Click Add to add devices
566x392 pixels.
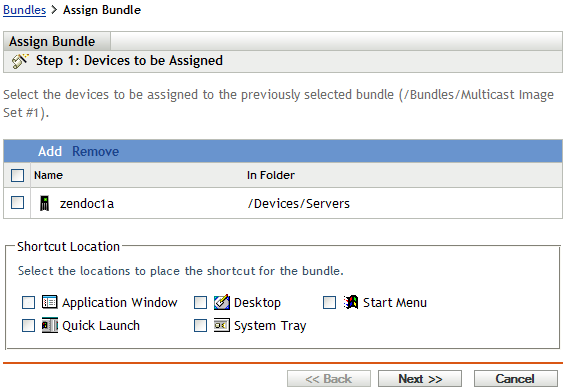click(x=50, y=151)
